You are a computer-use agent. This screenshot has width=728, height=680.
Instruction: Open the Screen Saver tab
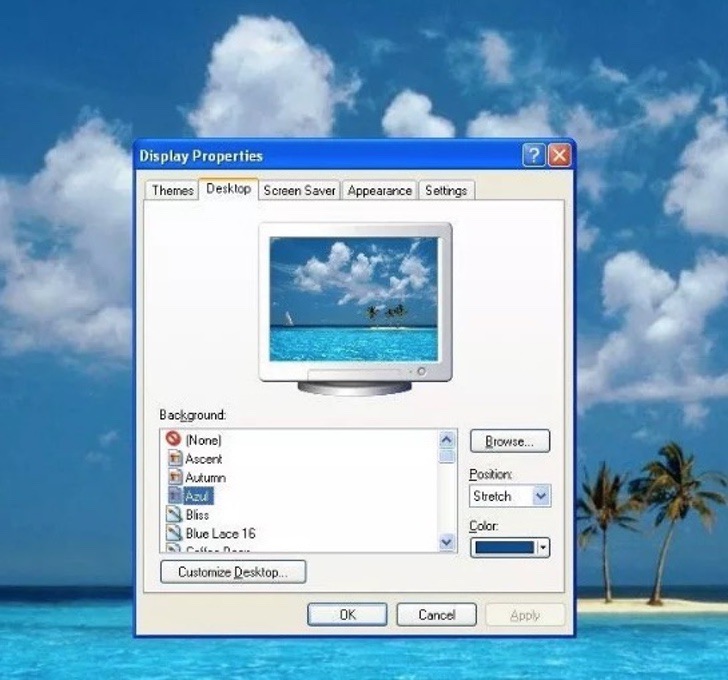(299, 190)
